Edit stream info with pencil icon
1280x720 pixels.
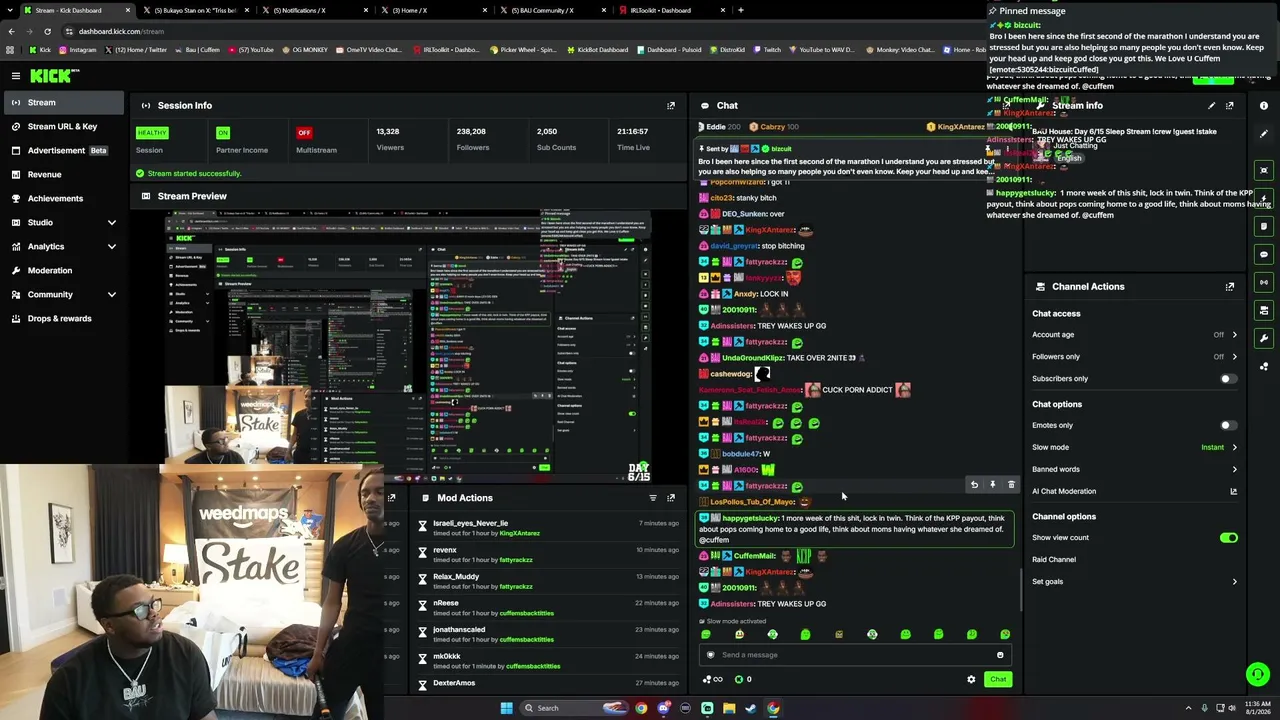pos(1211,105)
